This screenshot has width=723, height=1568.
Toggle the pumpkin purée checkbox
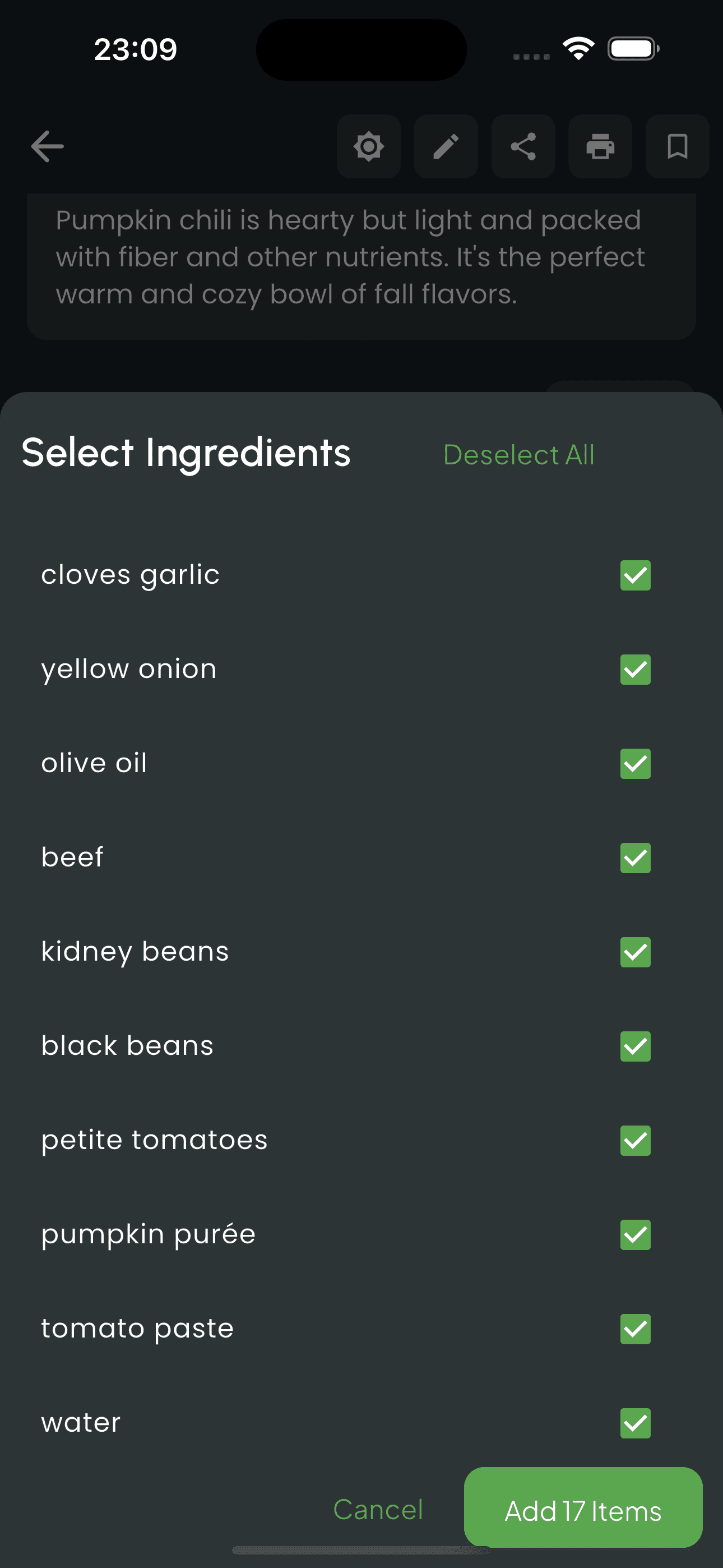click(x=635, y=1235)
